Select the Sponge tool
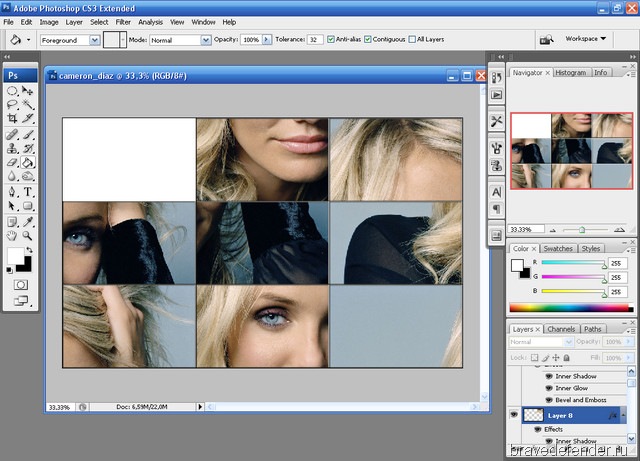Viewport: 640px width, 461px height. [x=27, y=176]
